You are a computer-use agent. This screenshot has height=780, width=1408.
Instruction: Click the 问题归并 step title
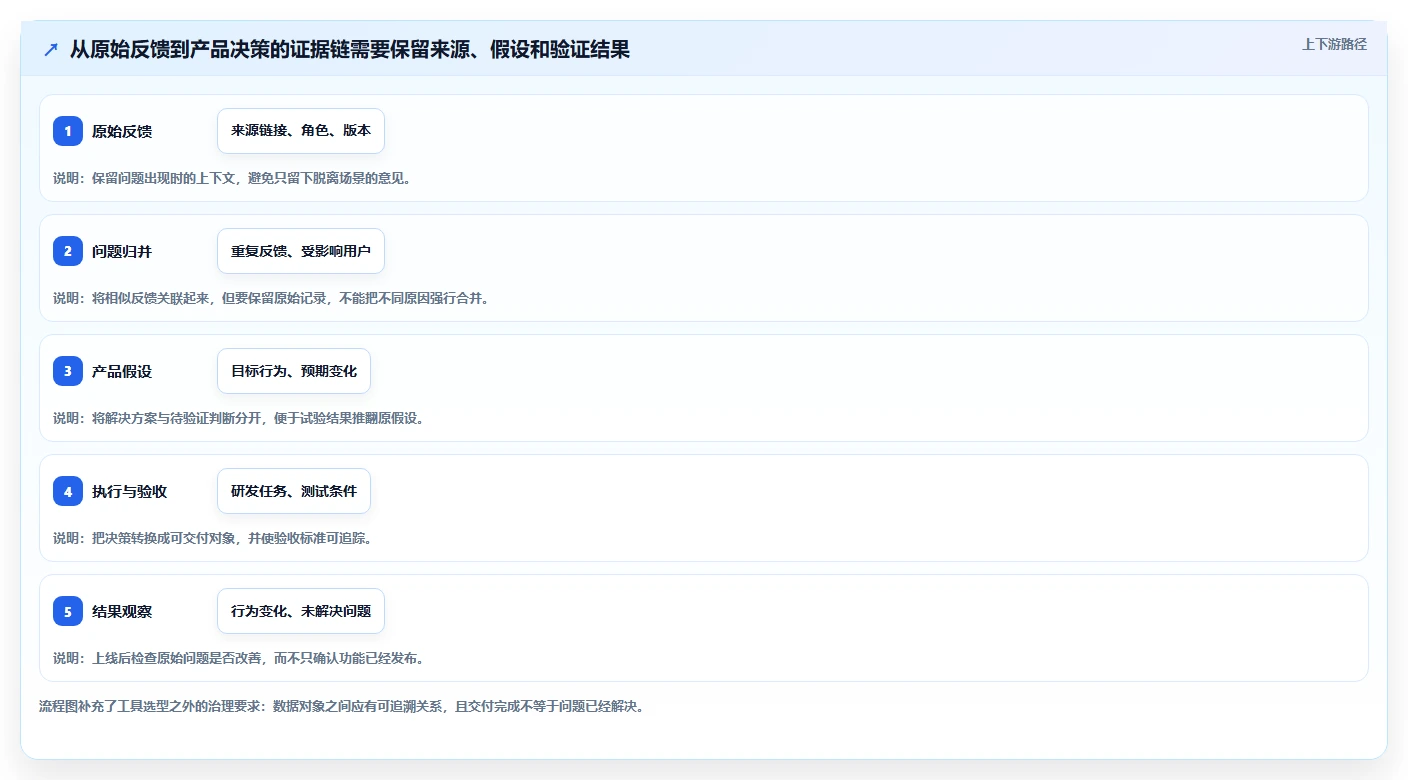(122, 251)
